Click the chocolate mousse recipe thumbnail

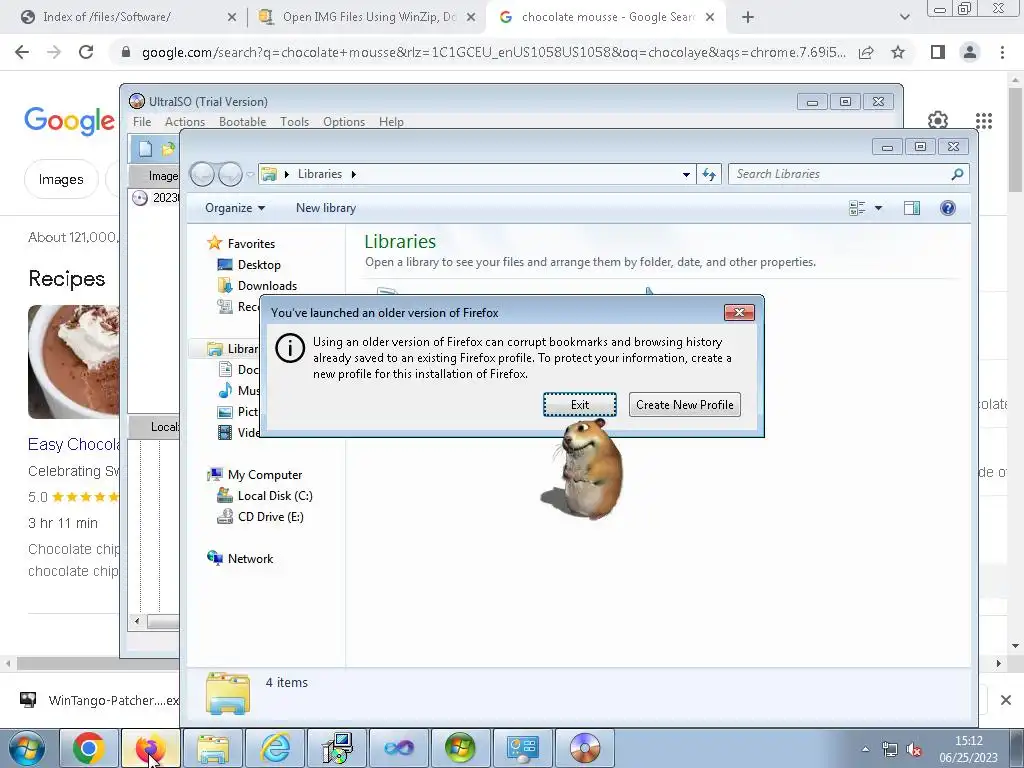point(74,362)
